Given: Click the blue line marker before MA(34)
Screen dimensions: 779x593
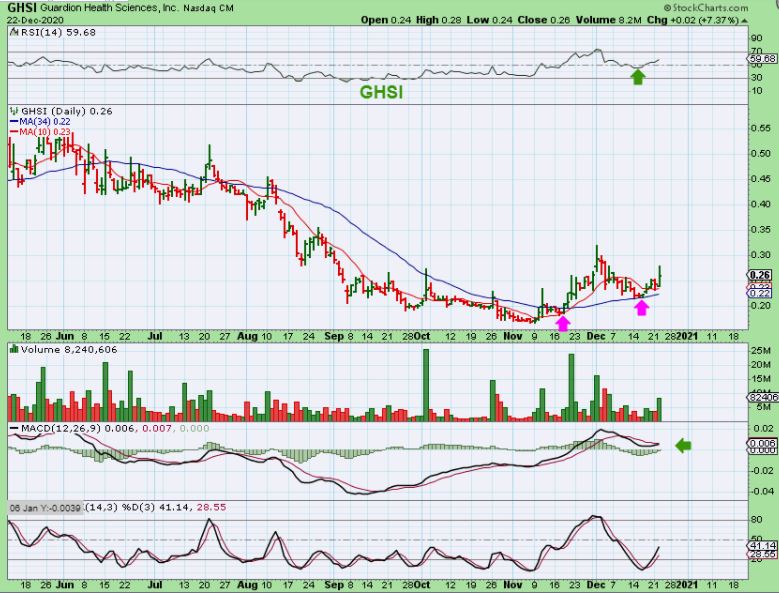Looking at the screenshot, I should (14, 122).
